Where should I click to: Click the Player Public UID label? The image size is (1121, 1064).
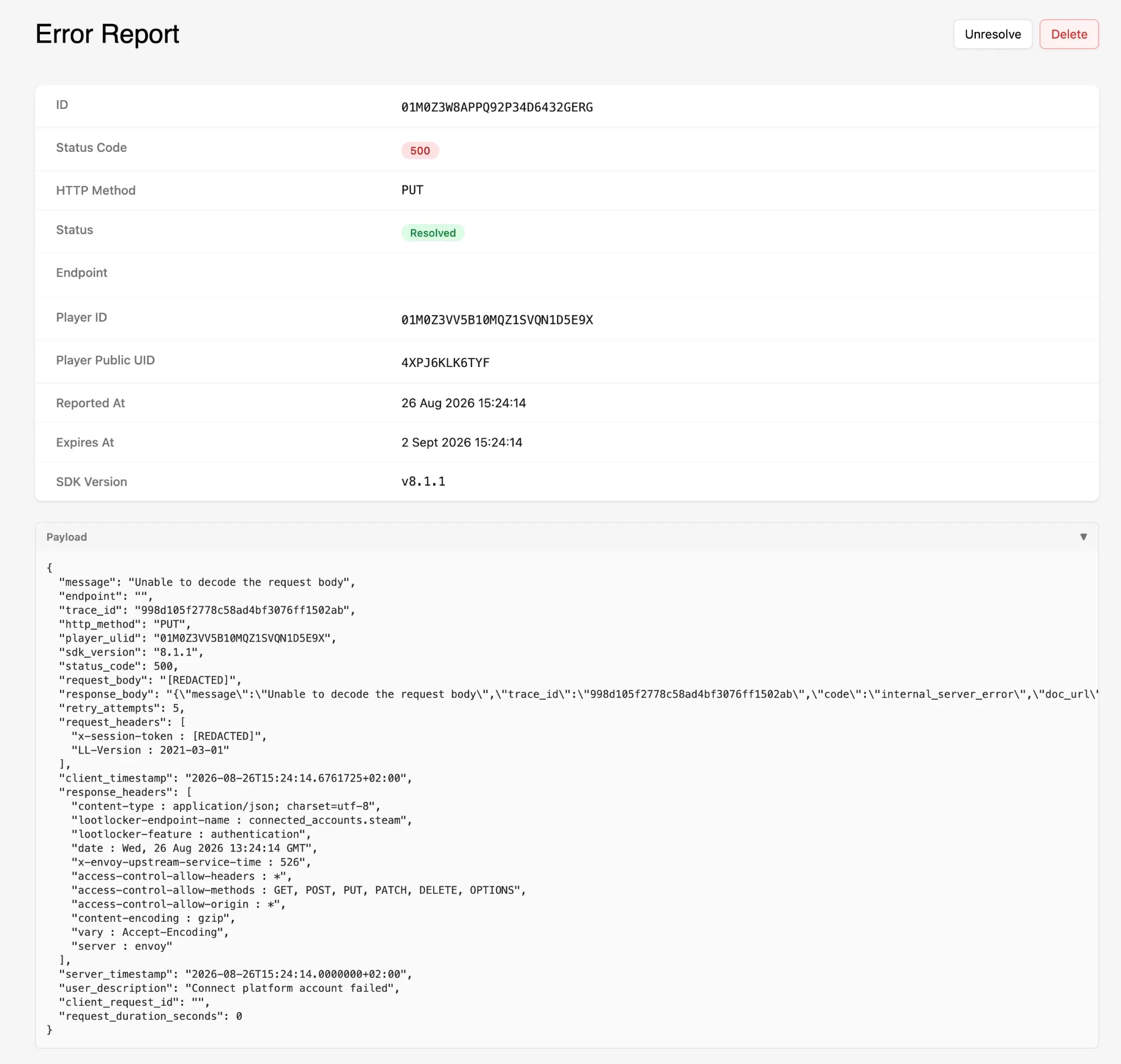coord(105,360)
